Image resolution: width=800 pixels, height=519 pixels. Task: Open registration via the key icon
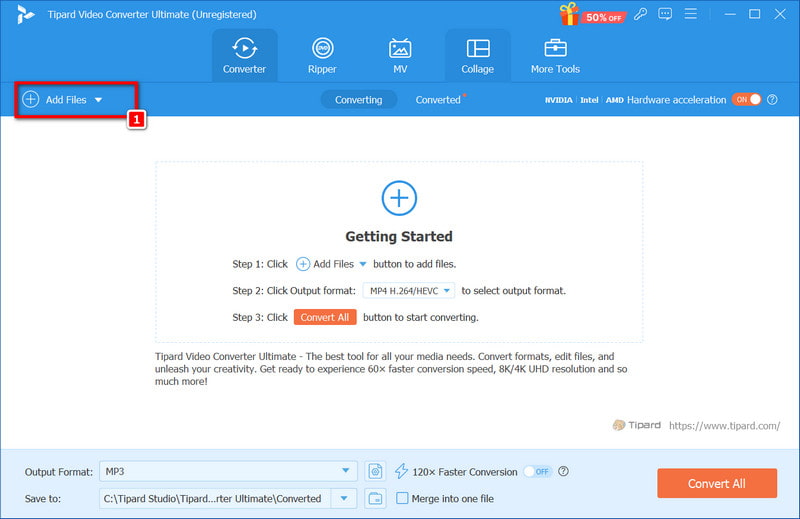640,14
